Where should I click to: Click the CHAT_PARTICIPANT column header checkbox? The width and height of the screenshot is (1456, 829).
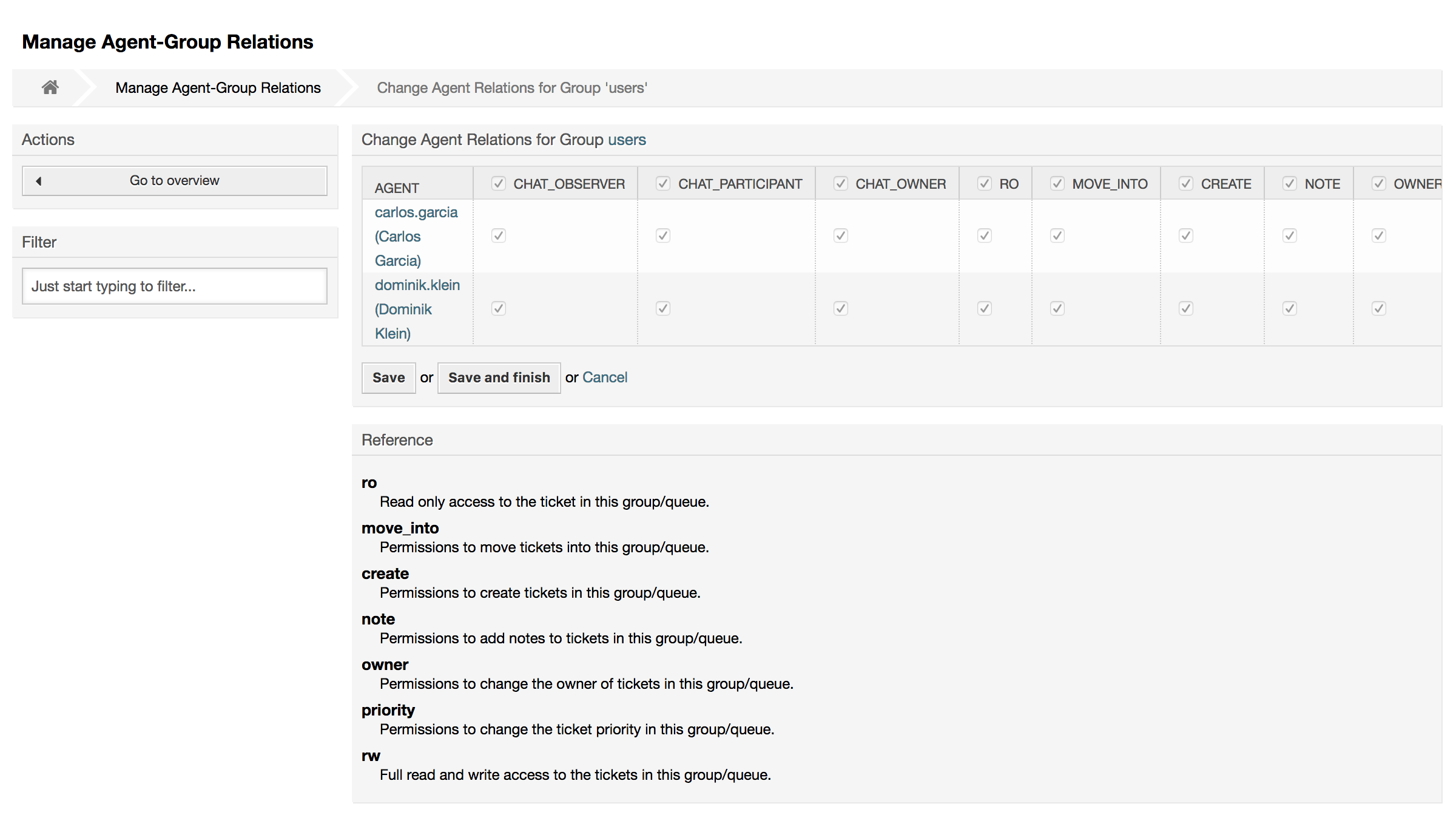(x=661, y=183)
